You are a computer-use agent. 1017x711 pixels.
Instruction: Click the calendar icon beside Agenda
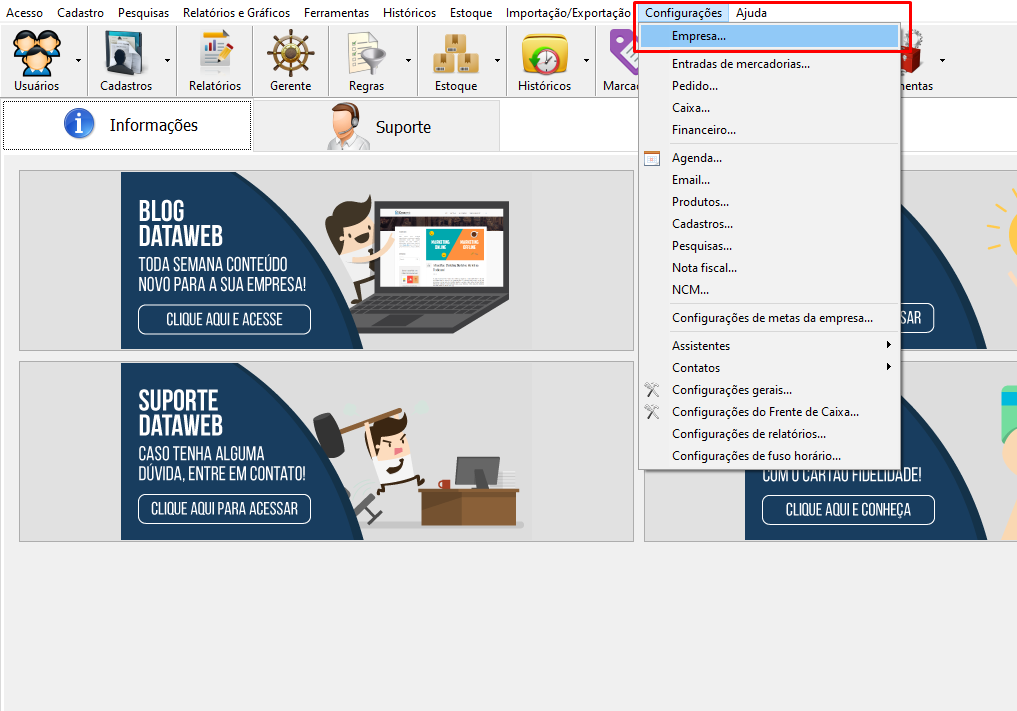(652, 158)
